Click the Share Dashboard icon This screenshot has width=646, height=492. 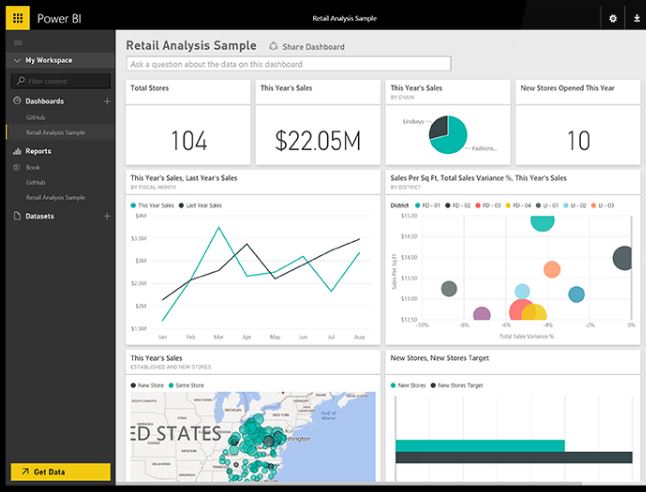click(274, 46)
